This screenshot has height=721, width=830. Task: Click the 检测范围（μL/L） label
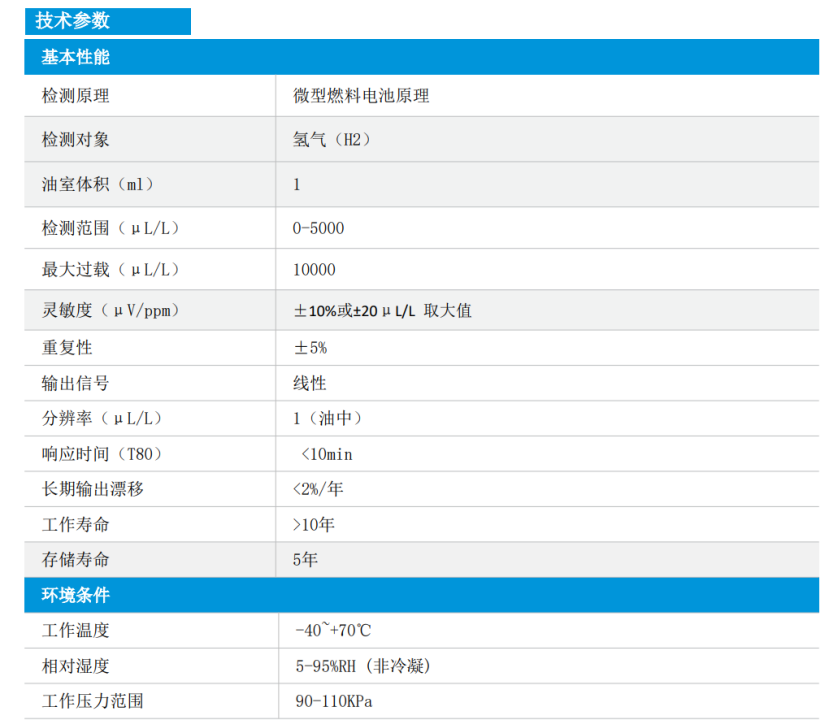(x=111, y=228)
